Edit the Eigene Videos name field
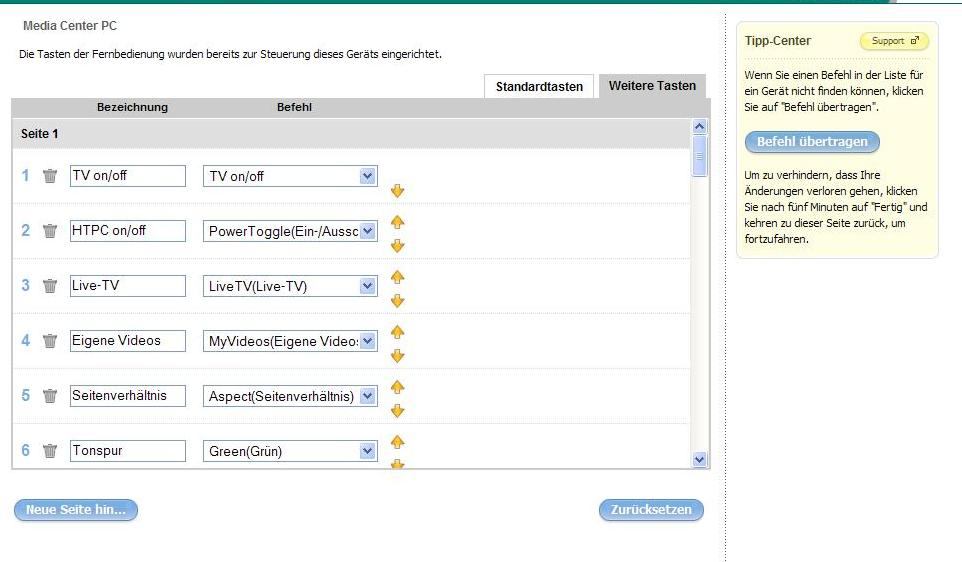The height and width of the screenshot is (562, 962). pyautogui.click(x=128, y=341)
